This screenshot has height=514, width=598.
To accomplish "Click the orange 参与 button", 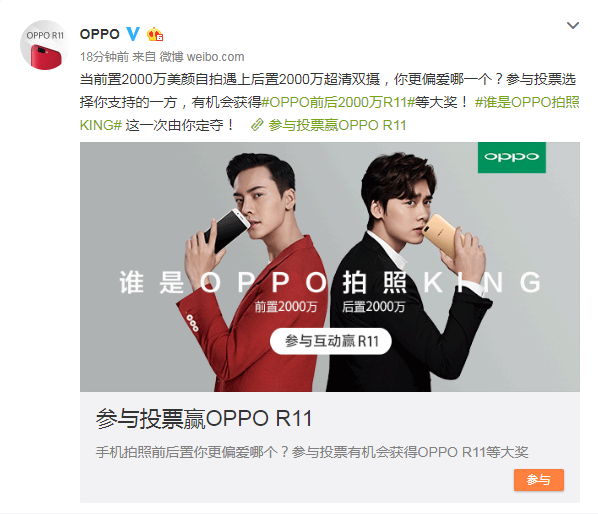I will (539, 480).
